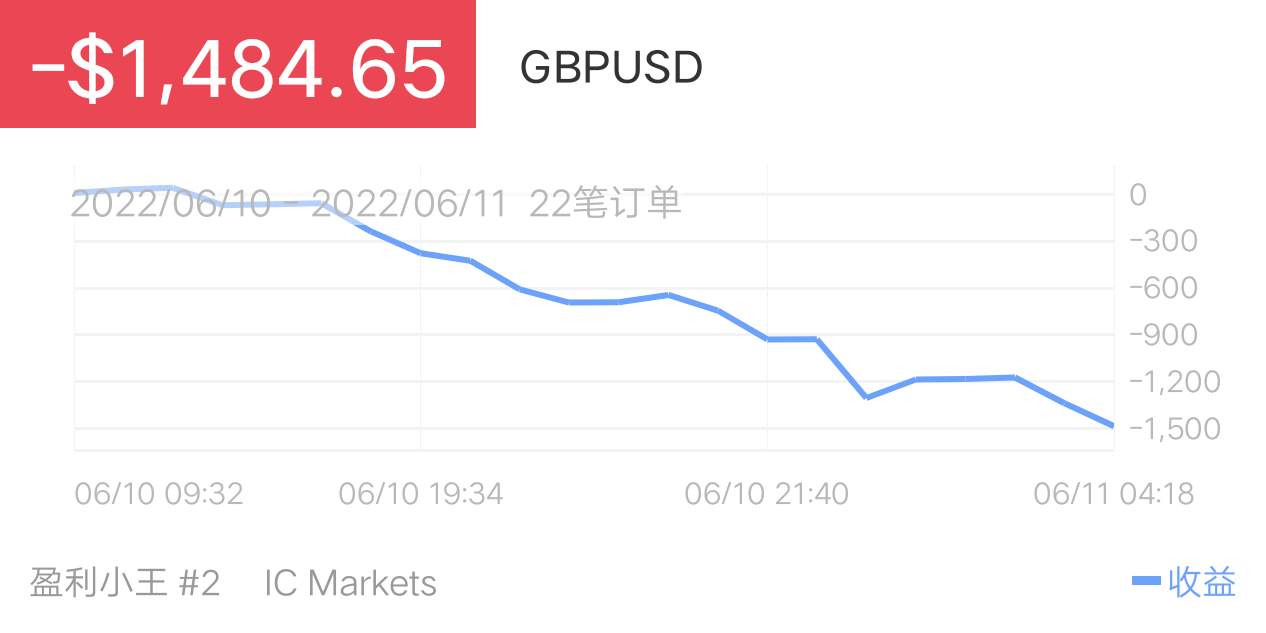Click the blue 收益 legend line icon
The width and height of the screenshot is (1266, 633).
click(1146, 581)
